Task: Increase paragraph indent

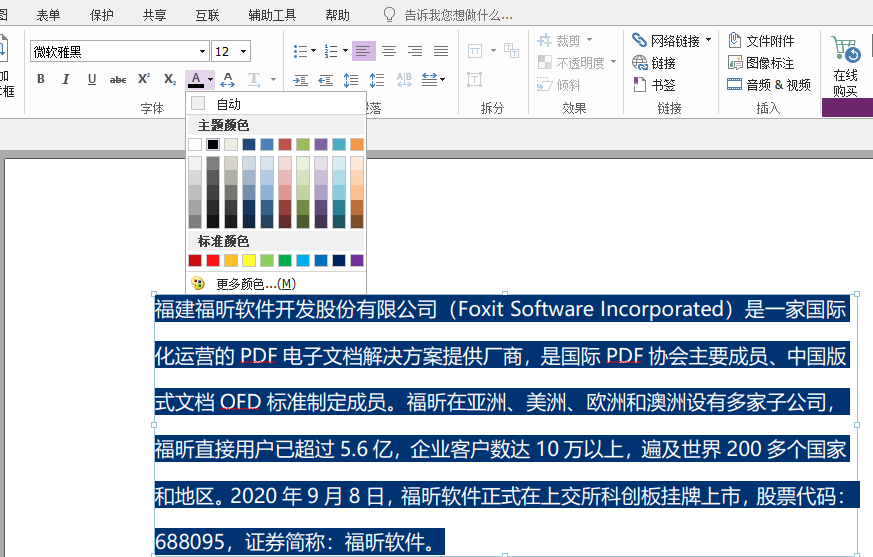Action: click(x=301, y=80)
